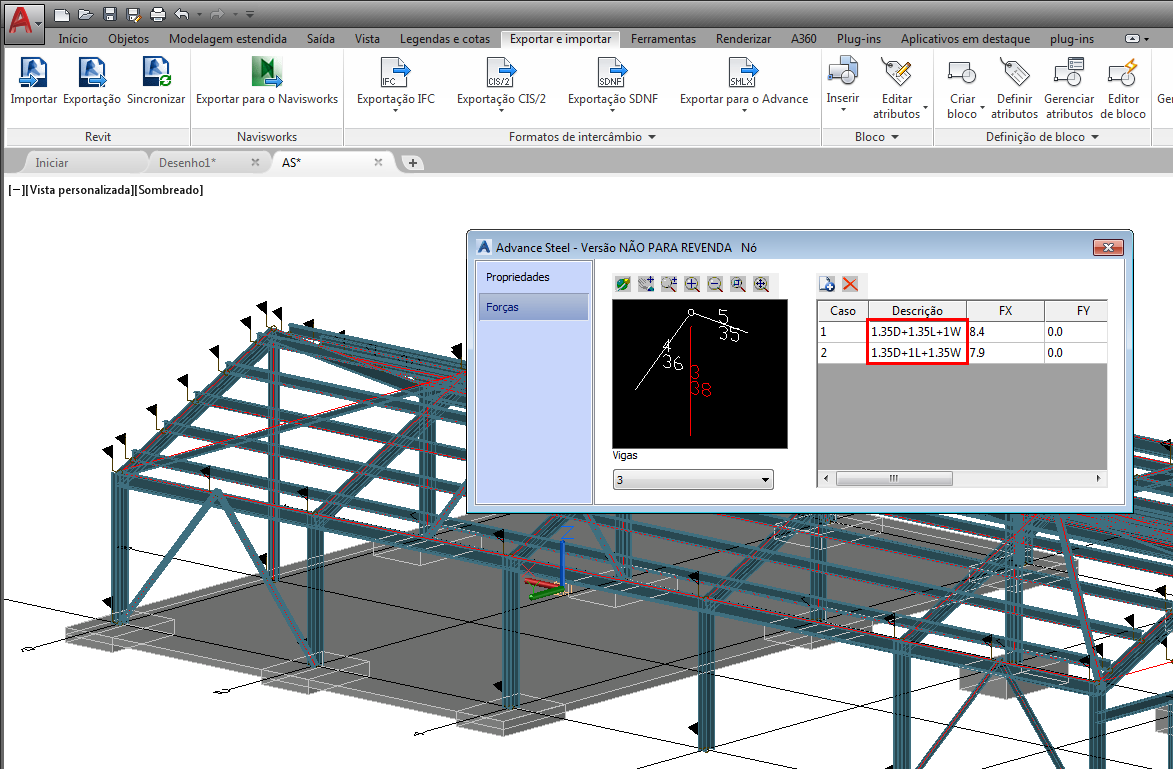Open the Vigas combo box
Viewport: 1173px width, 769px height.
click(693, 480)
